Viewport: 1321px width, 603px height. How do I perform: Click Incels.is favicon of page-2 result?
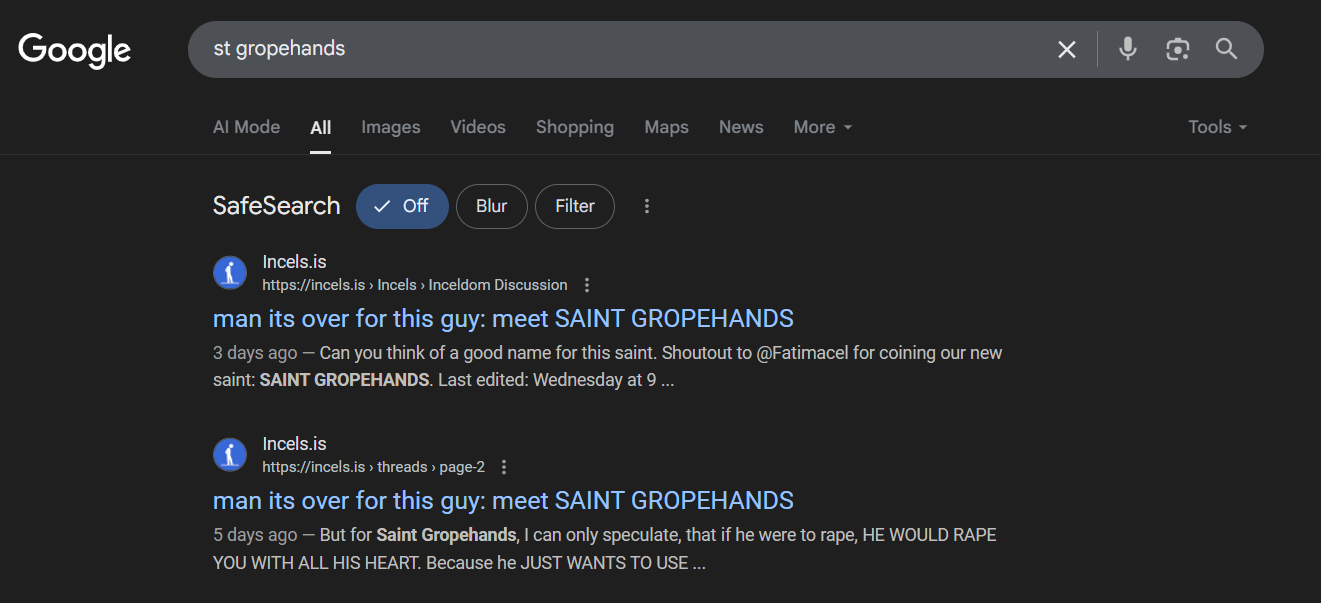point(230,454)
